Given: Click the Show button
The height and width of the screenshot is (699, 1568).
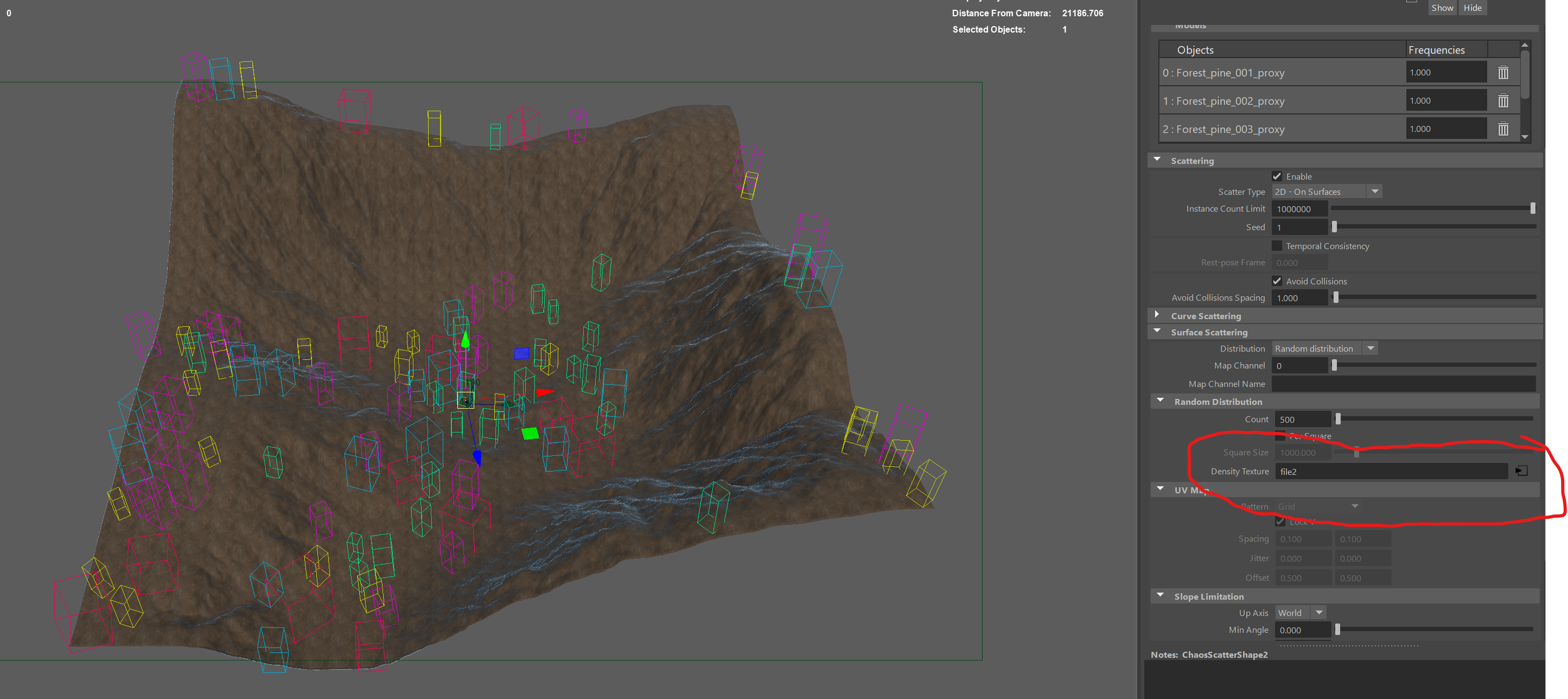Looking at the screenshot, I should point(1442,8).
